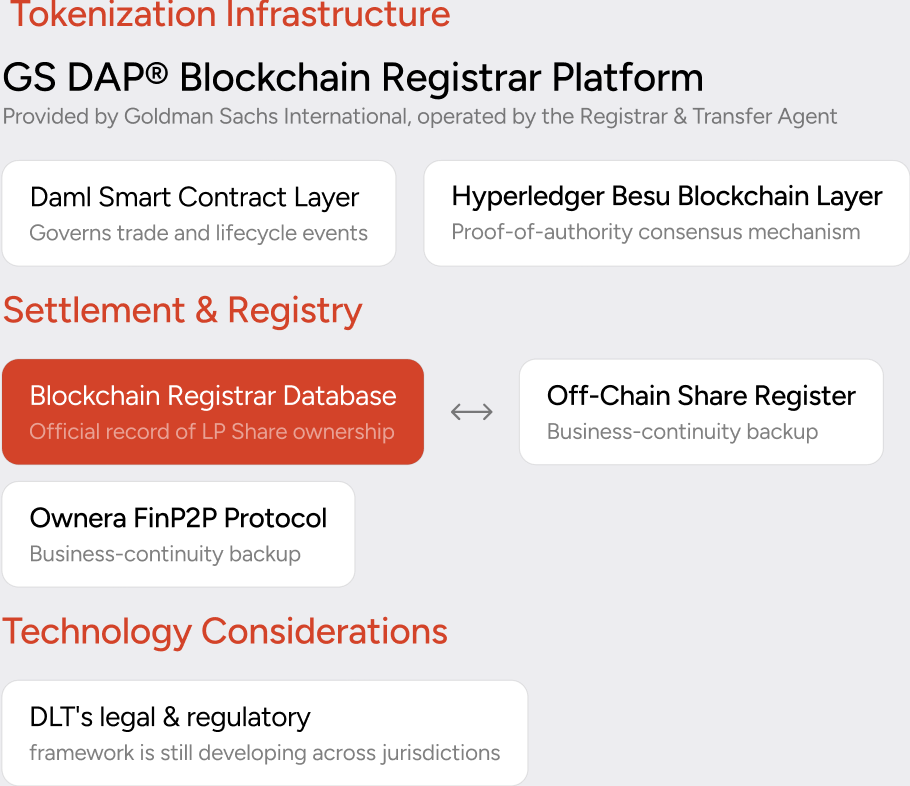The image size is (910, 786).
Task: Click 'framework is still developing across jurisdictions' text
Action: (x=265, y=753)
